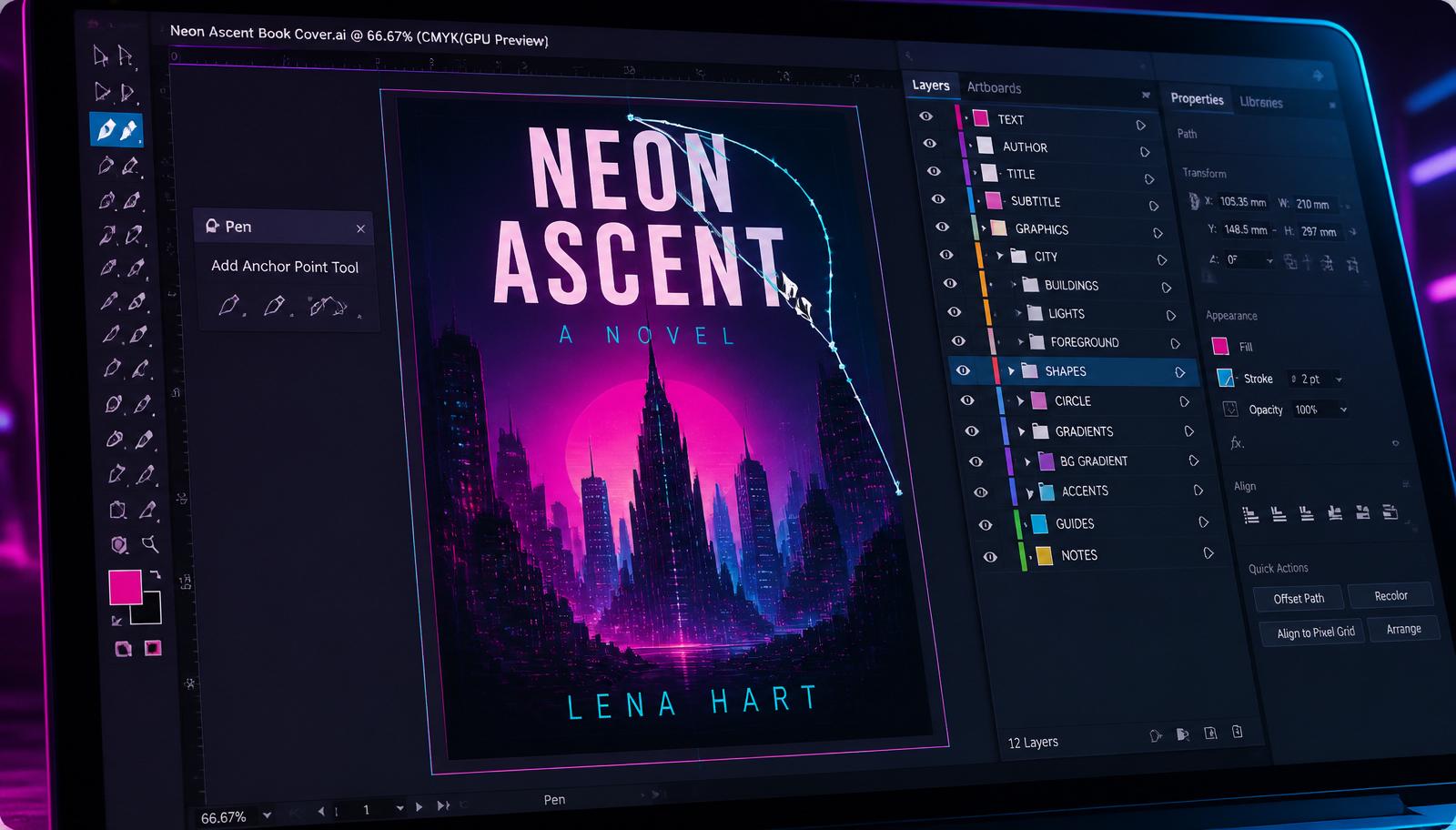The width and height of the screenshot is (1456, 830).
Task: Click the target icon for AUTHOR layer
Action: point(1145,152)
